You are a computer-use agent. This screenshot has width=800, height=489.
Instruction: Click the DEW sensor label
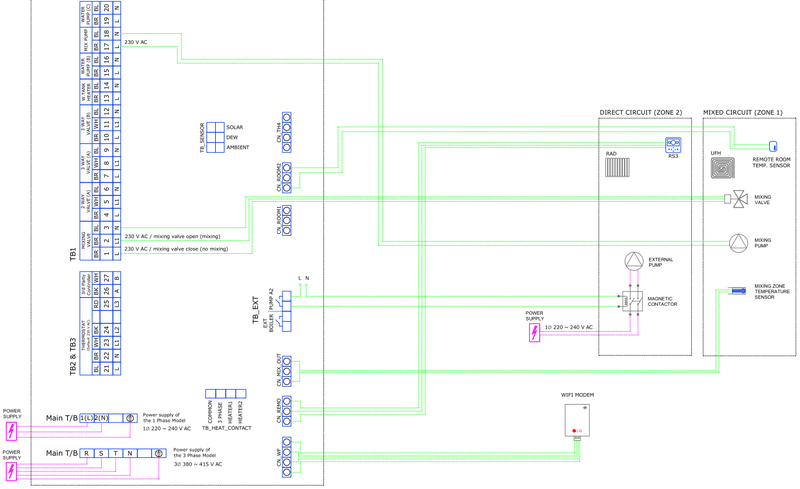[x=232, y=137]
